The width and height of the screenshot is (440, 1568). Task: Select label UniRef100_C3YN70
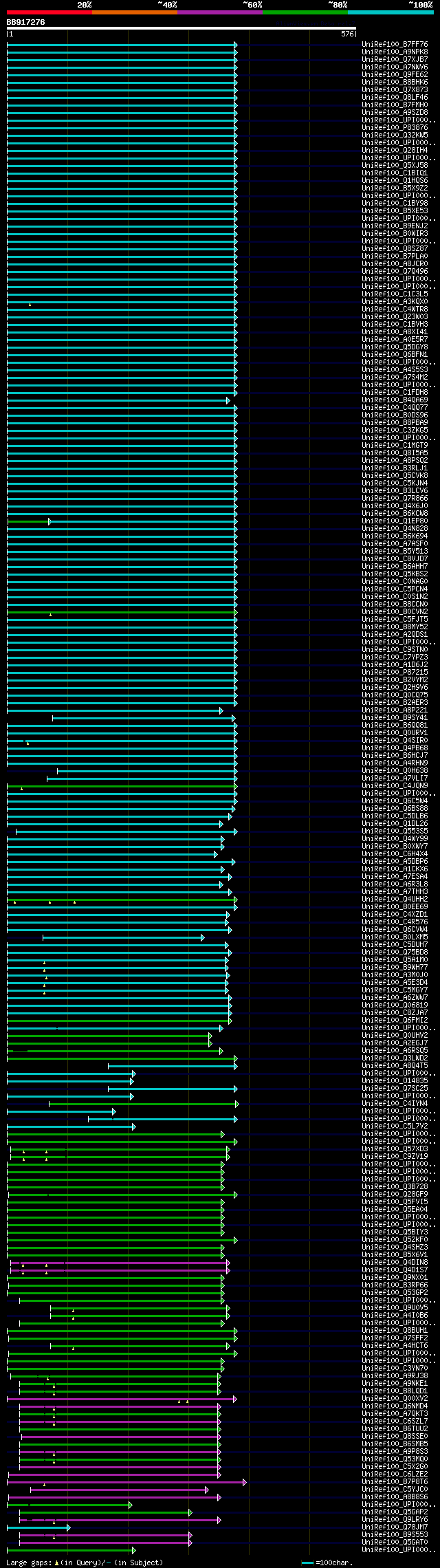pyautogui.click(x=395, y=1368)
